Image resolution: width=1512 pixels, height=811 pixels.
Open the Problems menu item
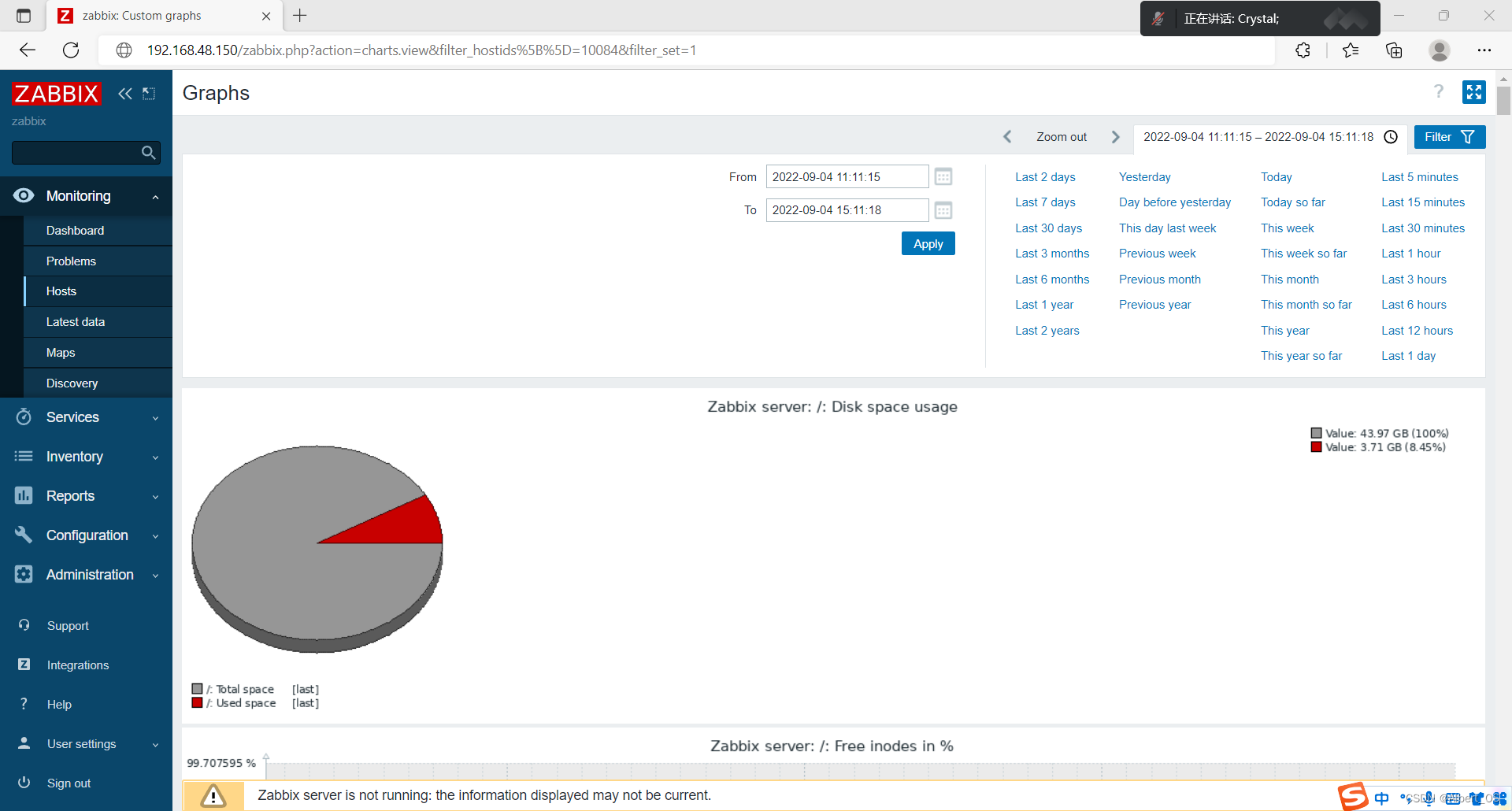(x=98, y=261)
